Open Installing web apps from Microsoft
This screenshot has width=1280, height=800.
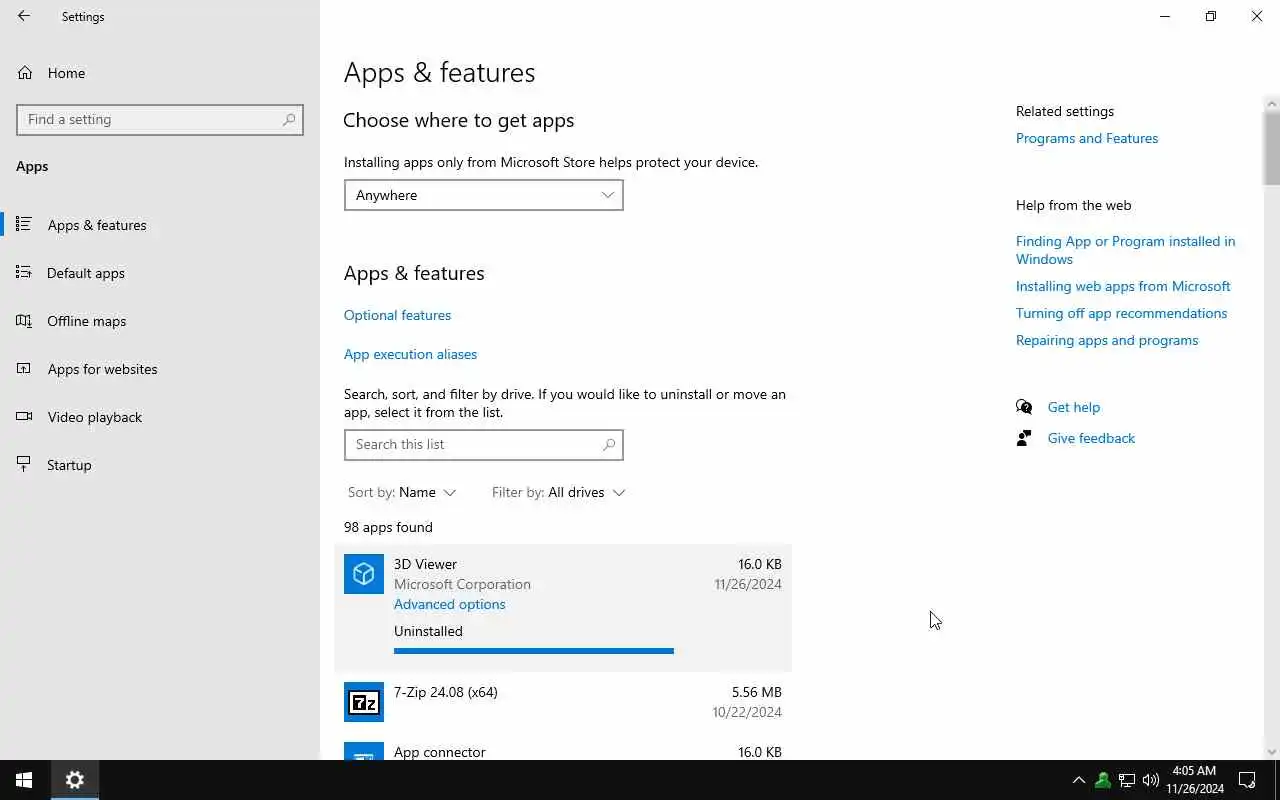[x=1123, y=286]
